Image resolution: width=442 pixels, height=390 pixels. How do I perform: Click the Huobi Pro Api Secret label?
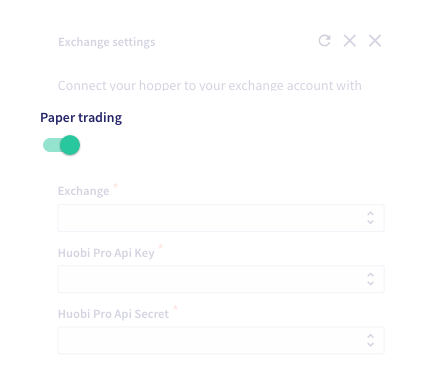click(x=113, y=314)
